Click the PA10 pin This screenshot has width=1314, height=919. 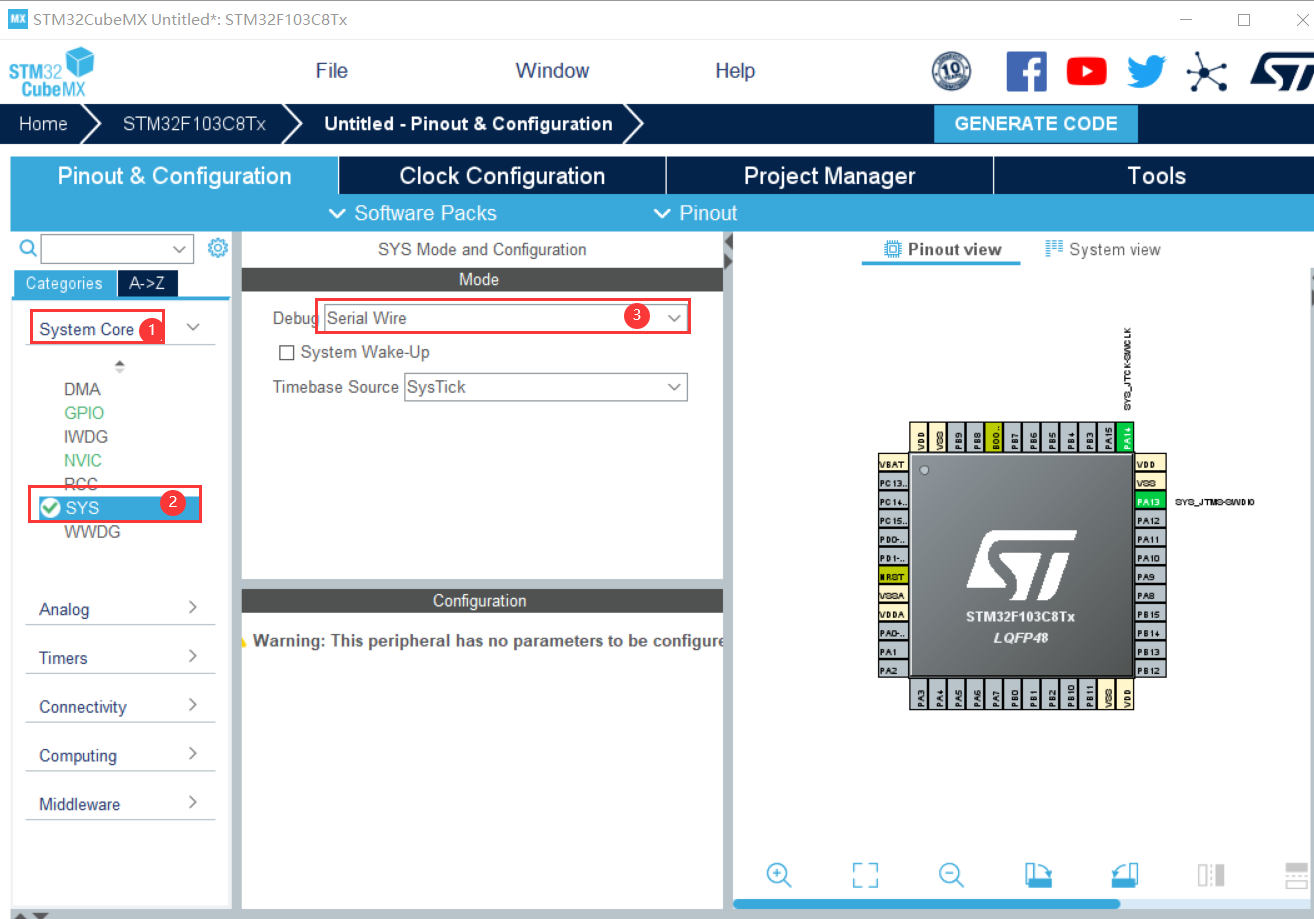[x=1150, y=558]
